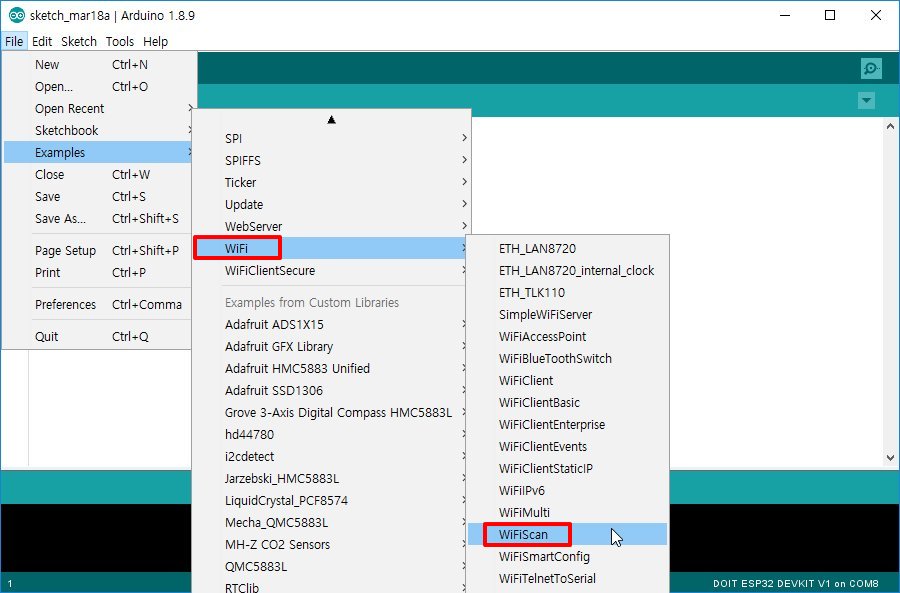This screenshot has width=900, height=593.
Task: Click the Arduino logo in title bar
Action: 17,15
